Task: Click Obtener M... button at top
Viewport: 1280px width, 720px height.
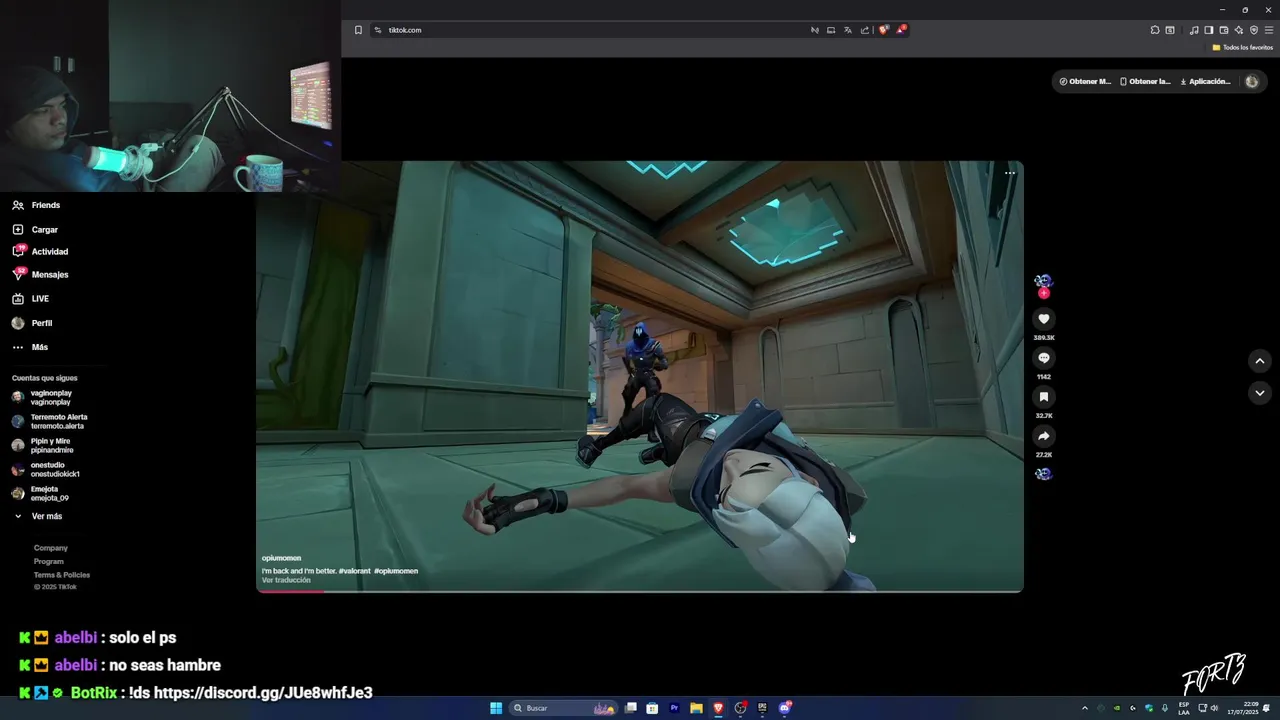Action: point(1085,81)
